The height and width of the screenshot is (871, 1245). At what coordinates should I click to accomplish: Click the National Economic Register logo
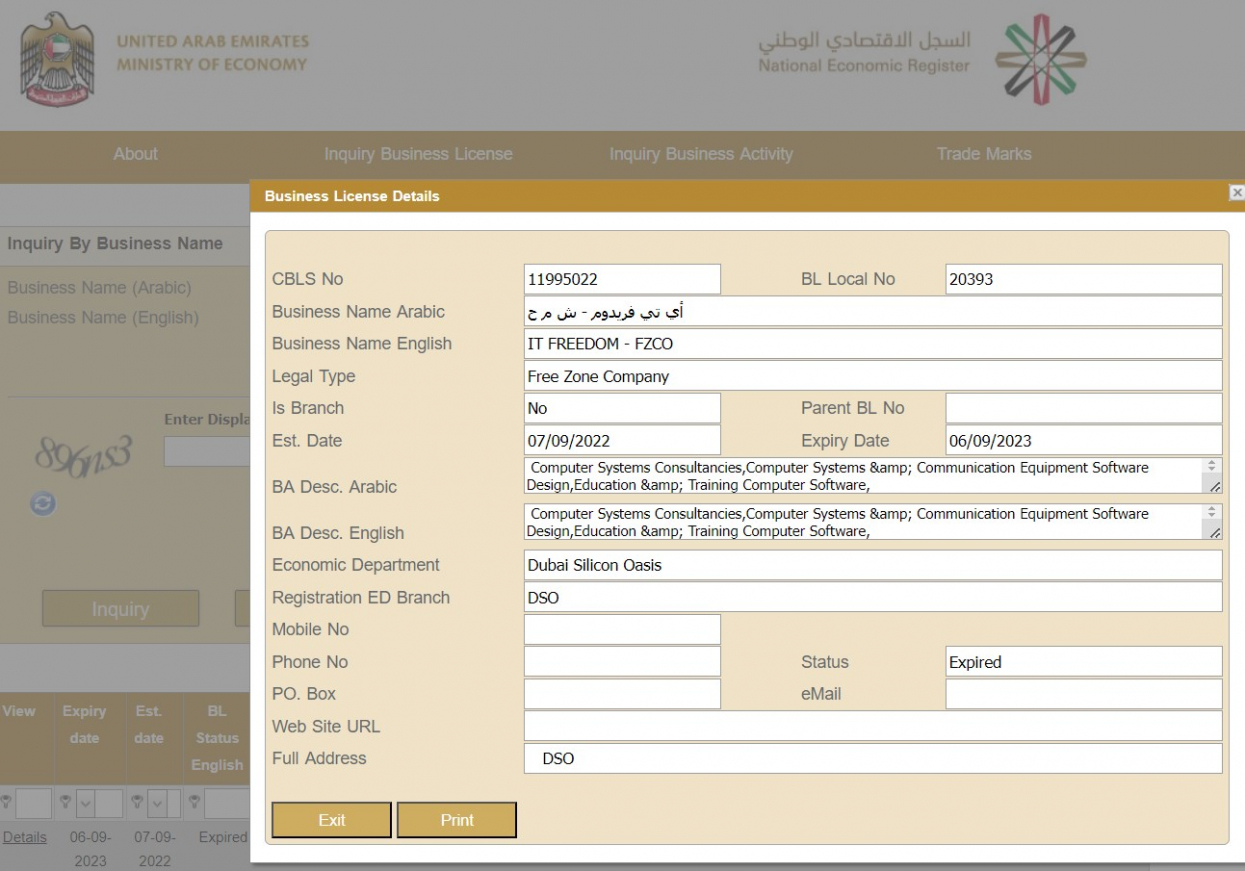click(1040, 58)
